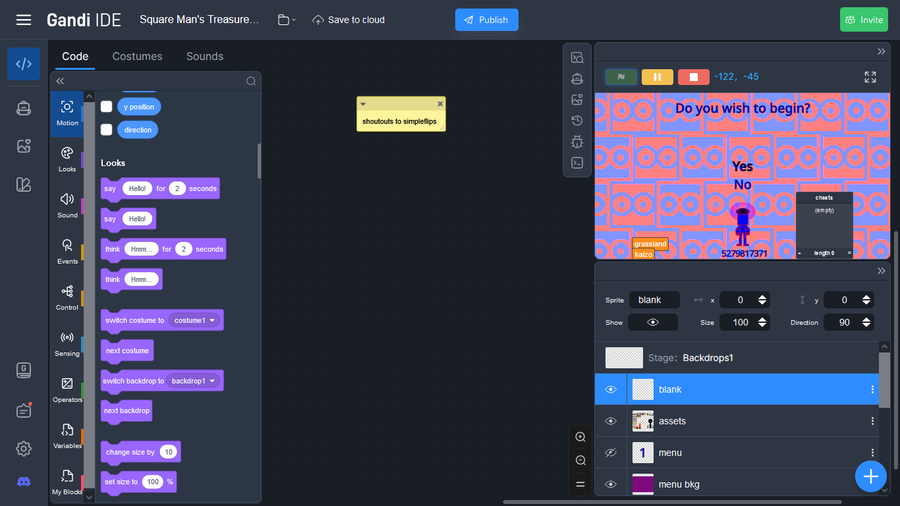Close the yellow comment note
The width and height of the screenshot is (900, 506).
click(x=440, y=104)
